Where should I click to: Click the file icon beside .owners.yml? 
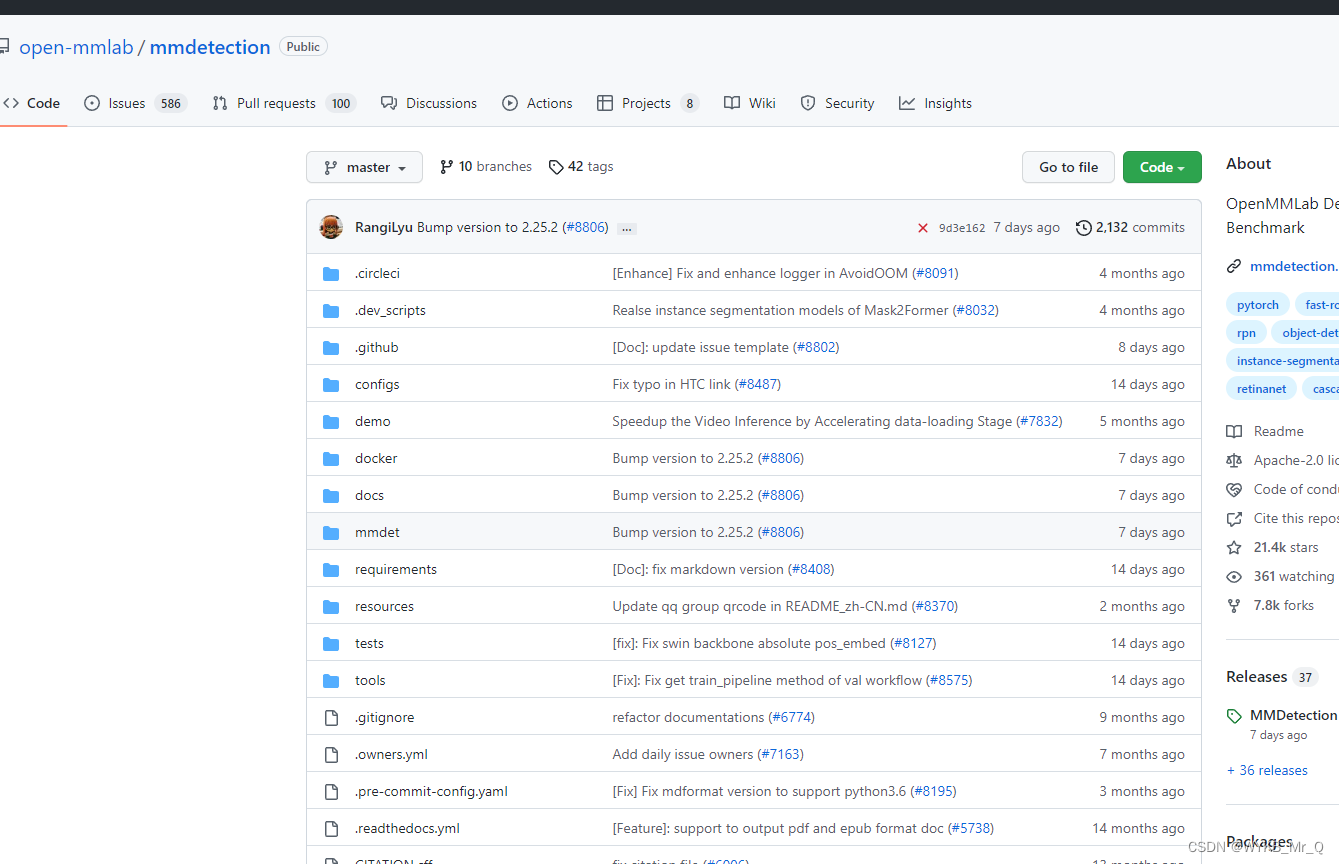[x=331, y=754]
